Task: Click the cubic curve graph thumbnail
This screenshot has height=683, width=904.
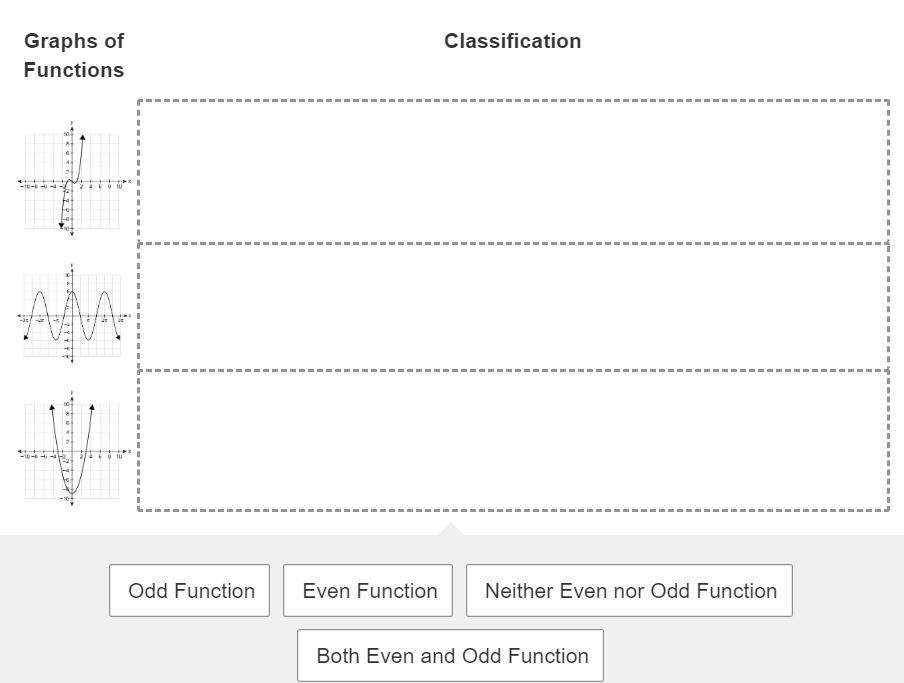Action: 73,179
